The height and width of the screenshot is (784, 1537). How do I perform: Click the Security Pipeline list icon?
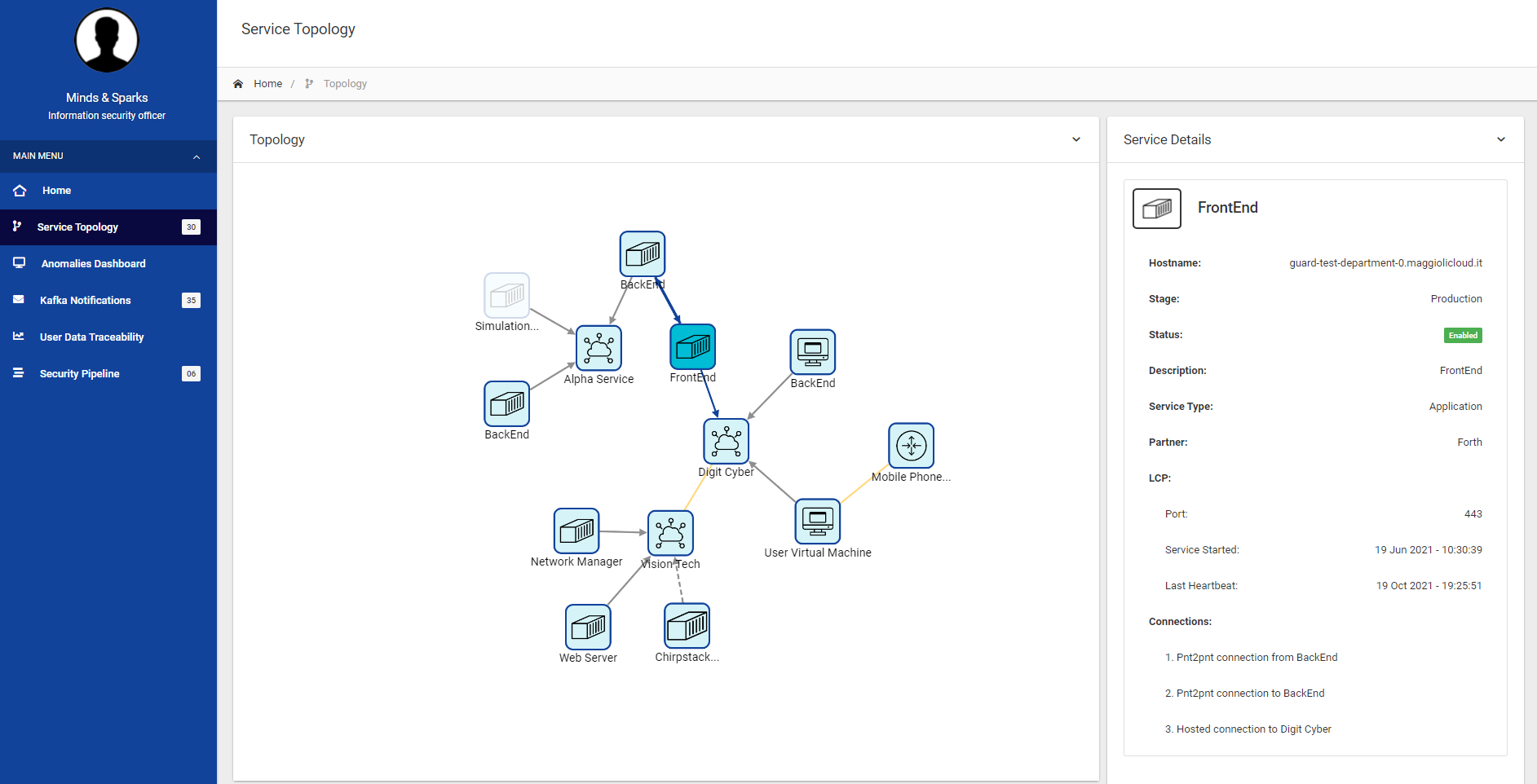click(19, 372)
